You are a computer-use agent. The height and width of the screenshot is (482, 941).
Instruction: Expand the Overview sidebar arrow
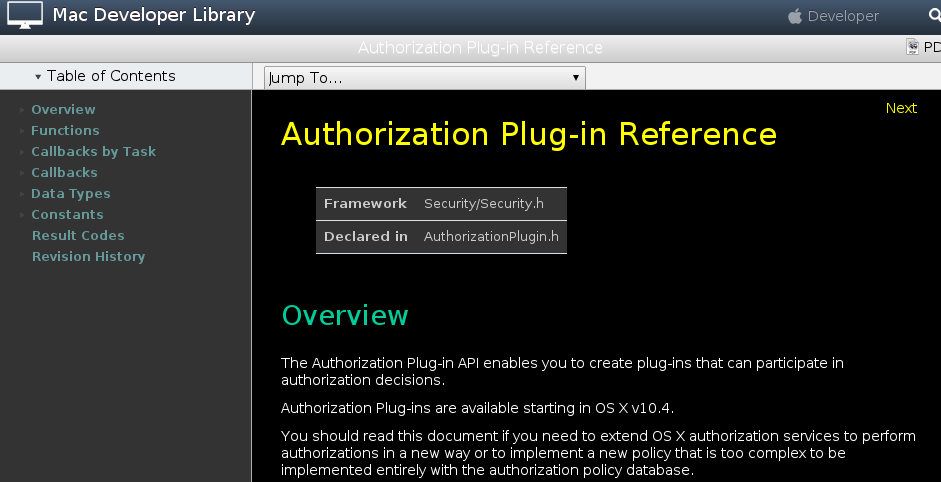tap(22, 110)
